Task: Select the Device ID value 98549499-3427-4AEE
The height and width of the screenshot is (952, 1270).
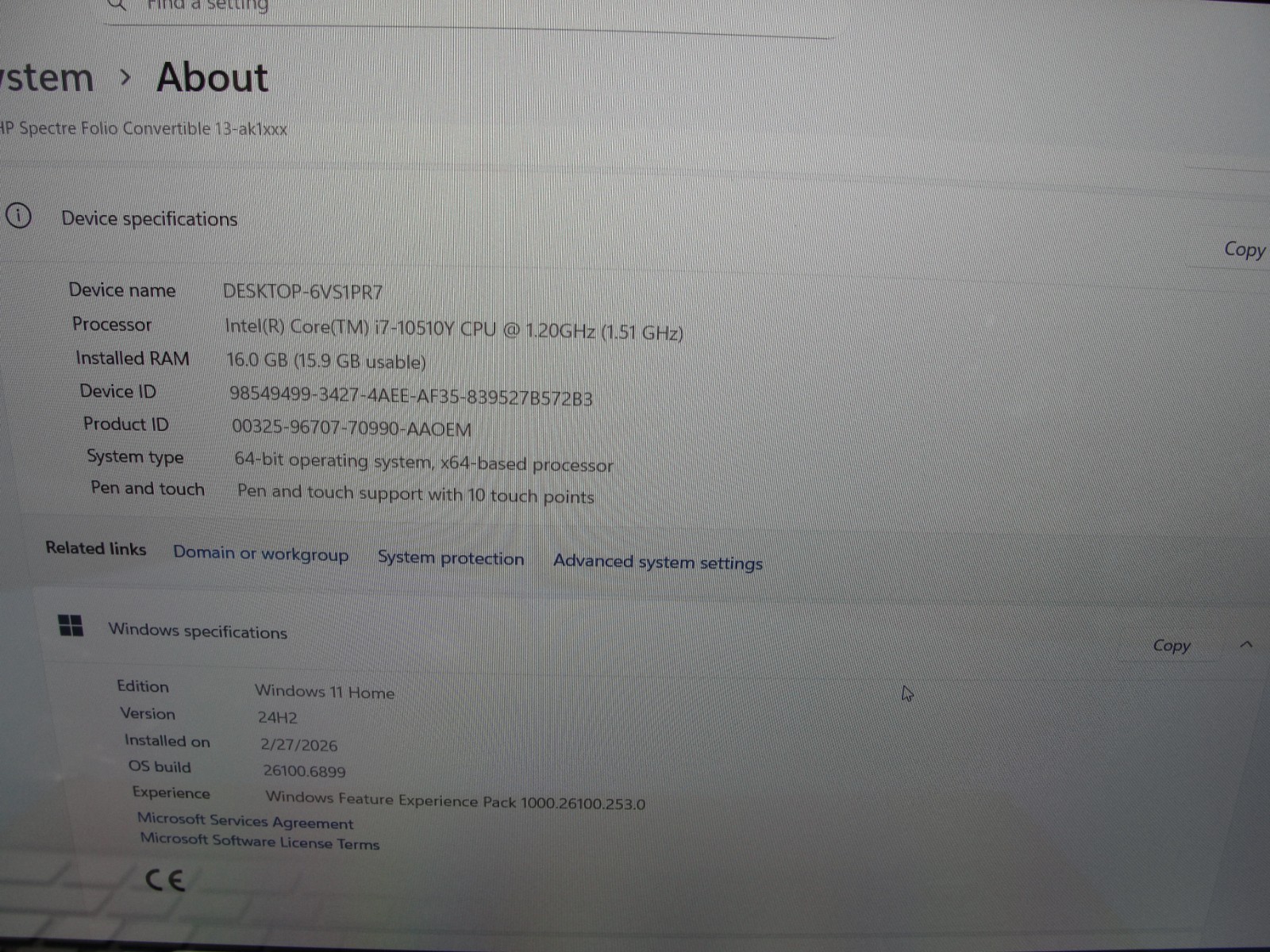Action: click(x=411, y=396)
